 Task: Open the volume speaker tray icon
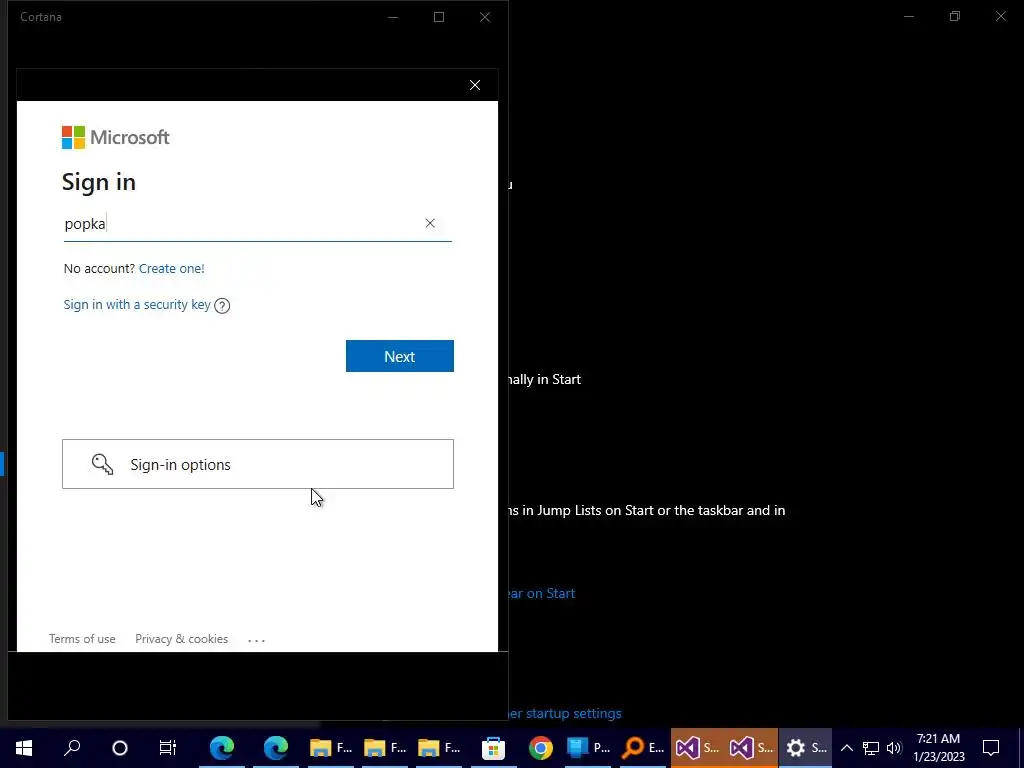[894, 748]
